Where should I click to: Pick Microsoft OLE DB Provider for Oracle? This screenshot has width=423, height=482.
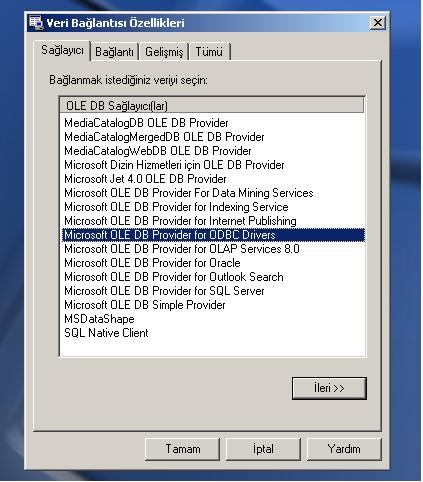152,263
